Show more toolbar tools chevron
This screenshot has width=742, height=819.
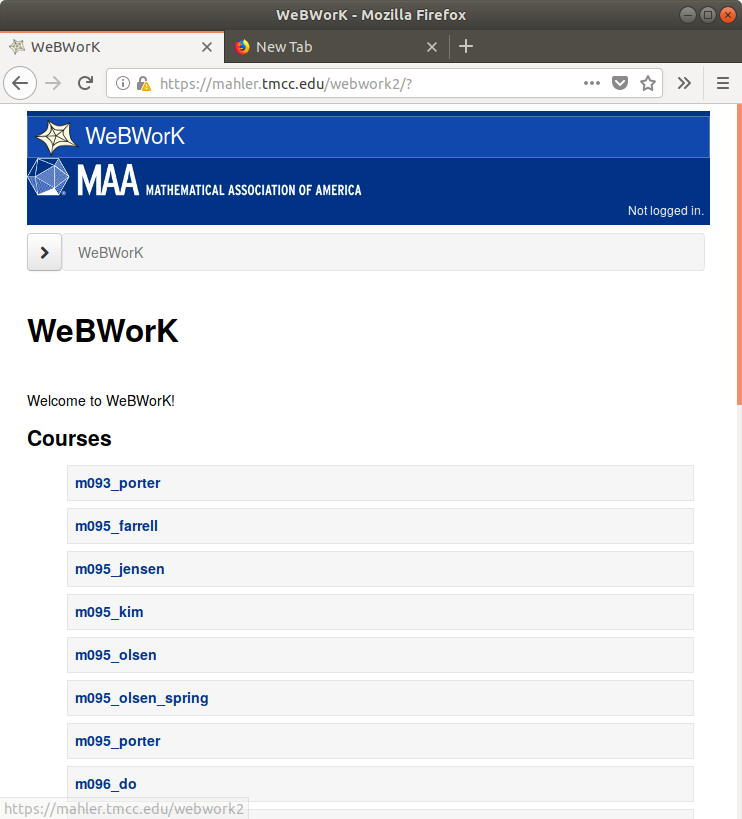(x=684, y=83)
